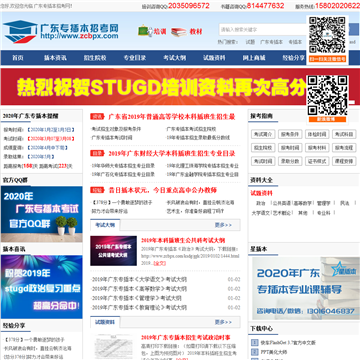The image size is (360, 360).
Task: Open the 2019年广东专插本公共课考试大纲 thumbnail
Action: click(113, 251)
